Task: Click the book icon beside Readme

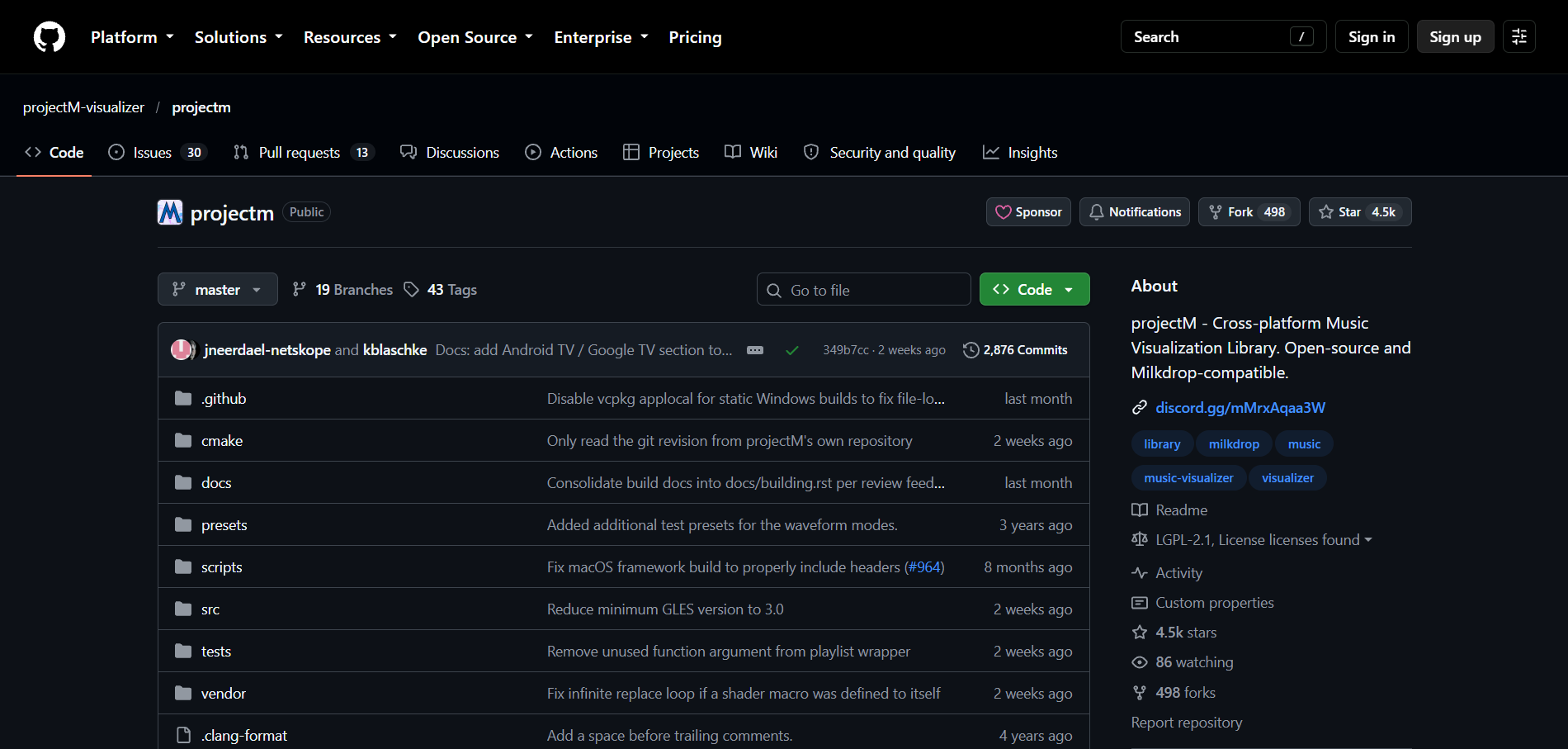Action: tap(1140, 510)
